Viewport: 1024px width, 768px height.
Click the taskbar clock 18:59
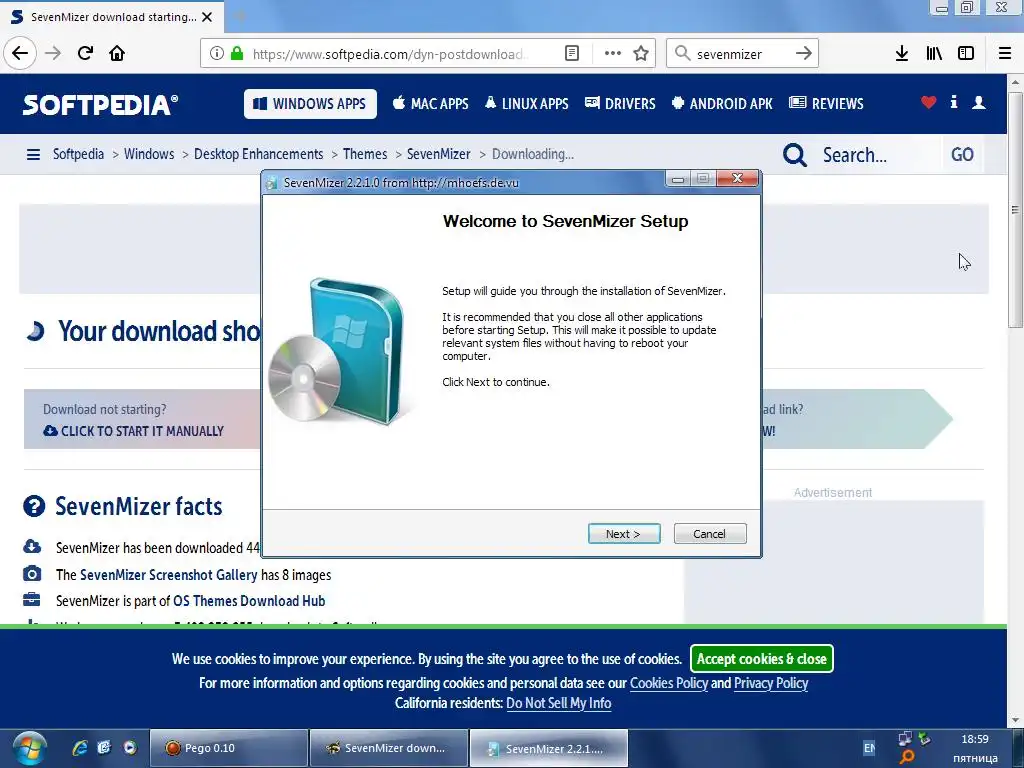coord(975,739)
